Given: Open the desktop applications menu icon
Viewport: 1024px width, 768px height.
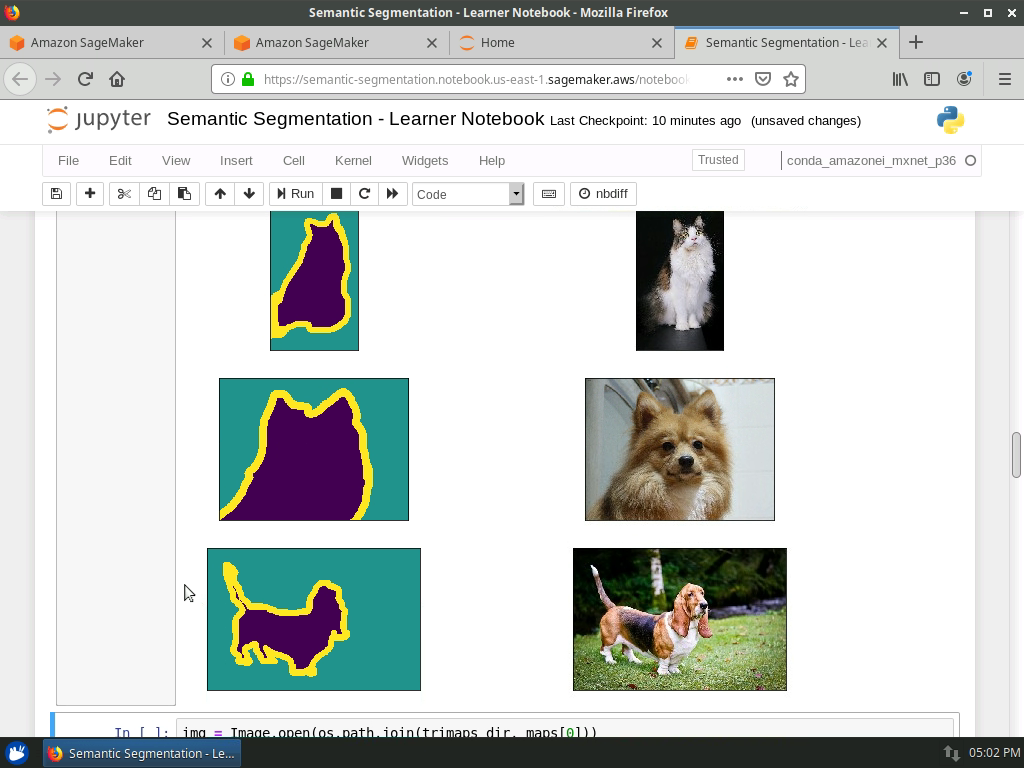Looking at the screenshot, I should (16, 753).
